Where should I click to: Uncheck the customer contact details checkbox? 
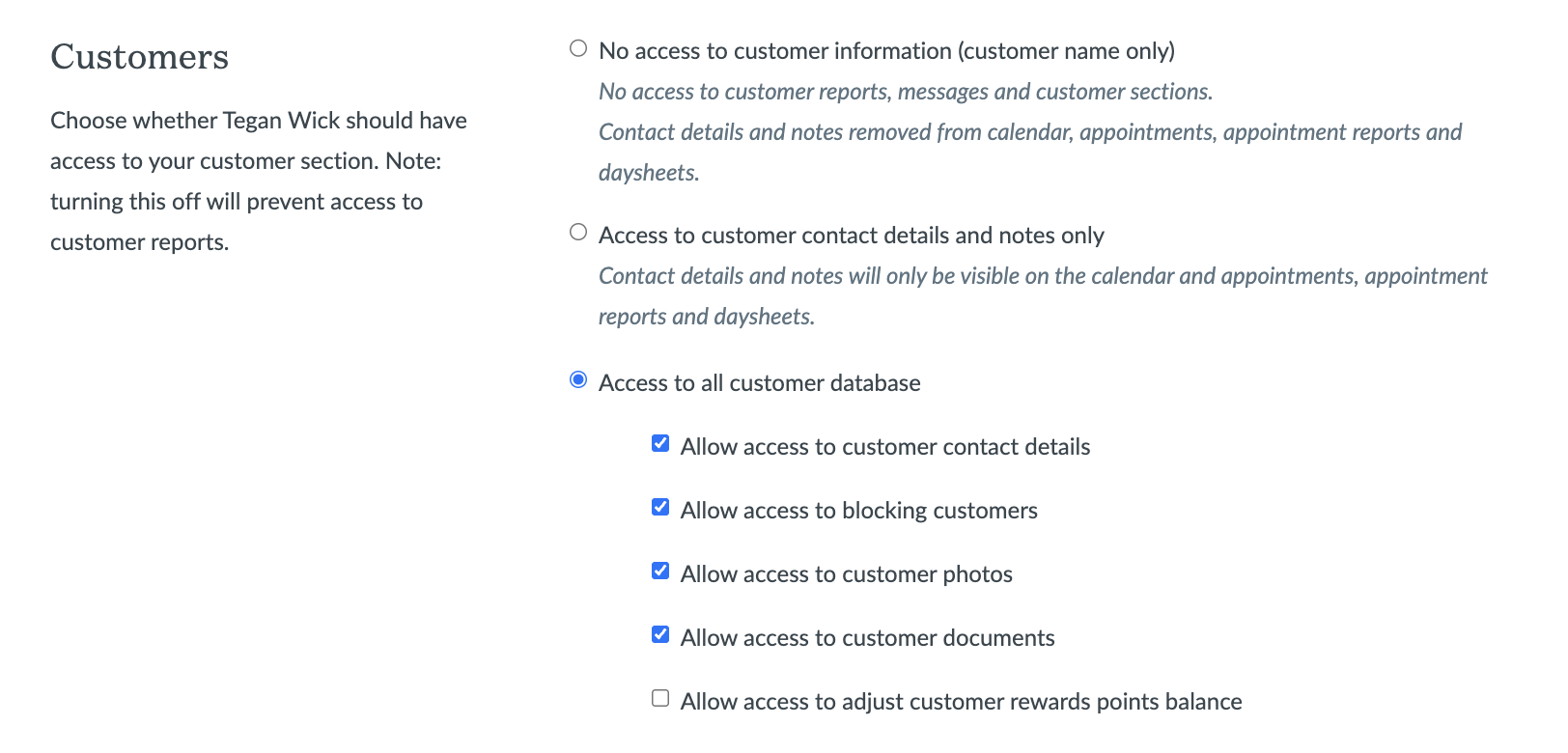660,443
